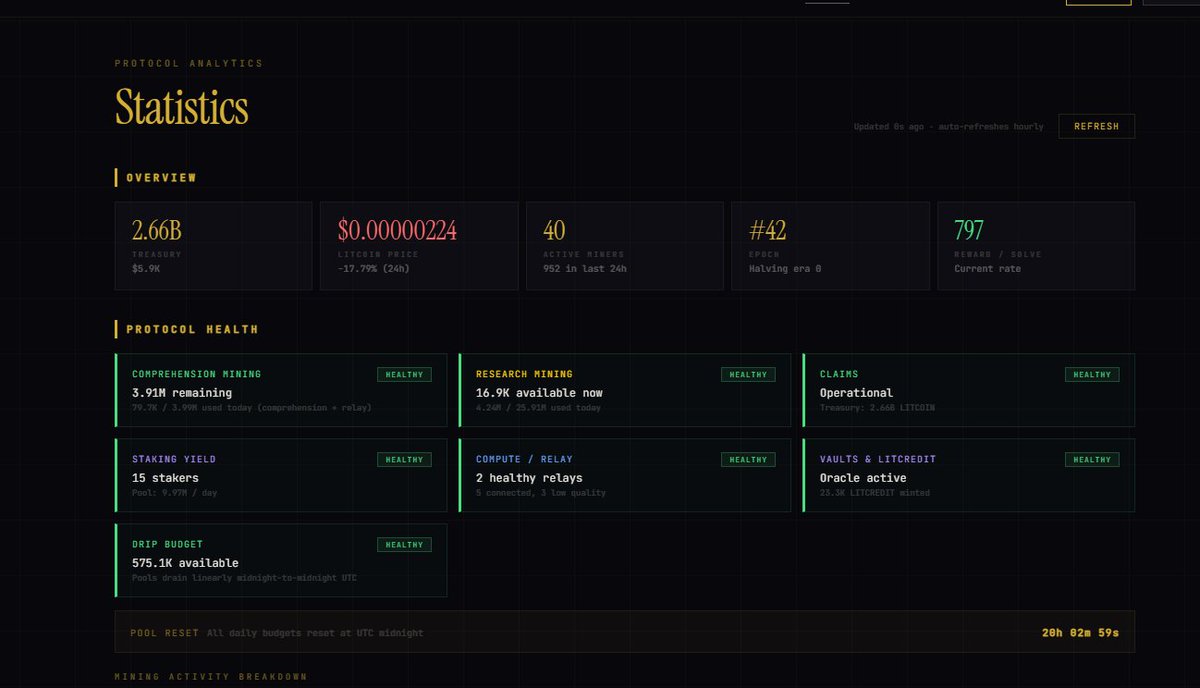
Task: Click the '23.3K LITCREDIT minted' line
Action: pyautogui.click(x=875, y=493)
